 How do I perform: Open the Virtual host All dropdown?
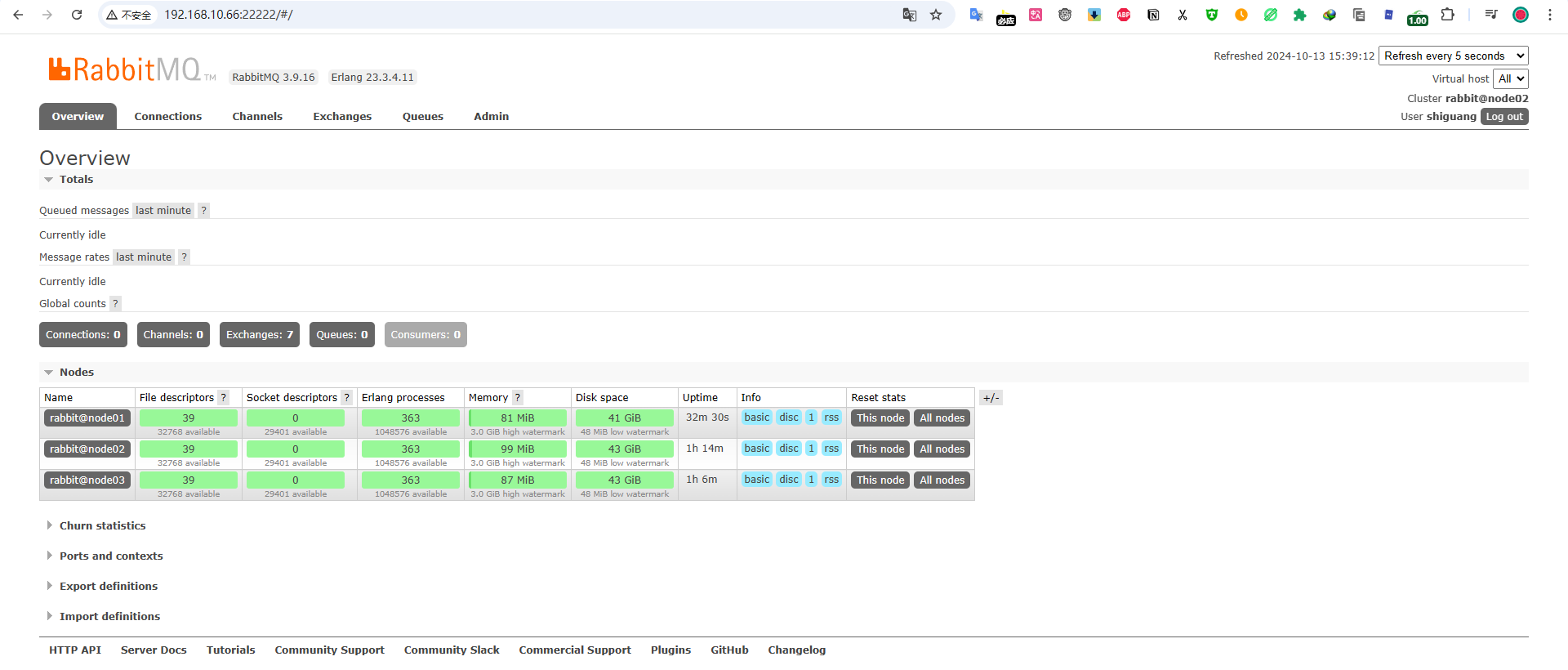pos(1511,78)
